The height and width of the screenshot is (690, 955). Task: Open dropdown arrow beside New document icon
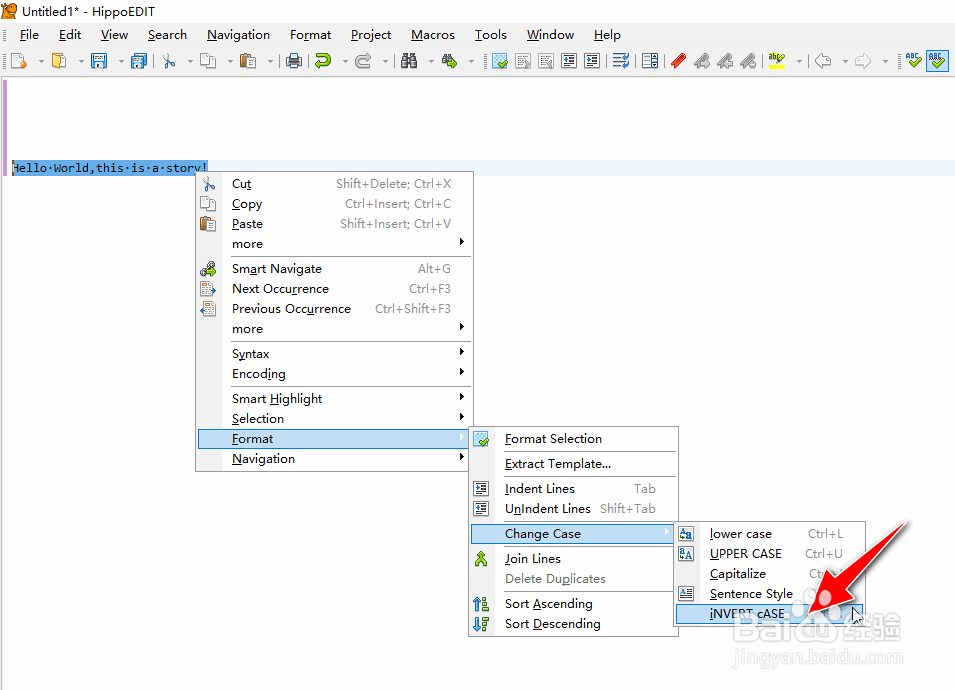(41, 61)
